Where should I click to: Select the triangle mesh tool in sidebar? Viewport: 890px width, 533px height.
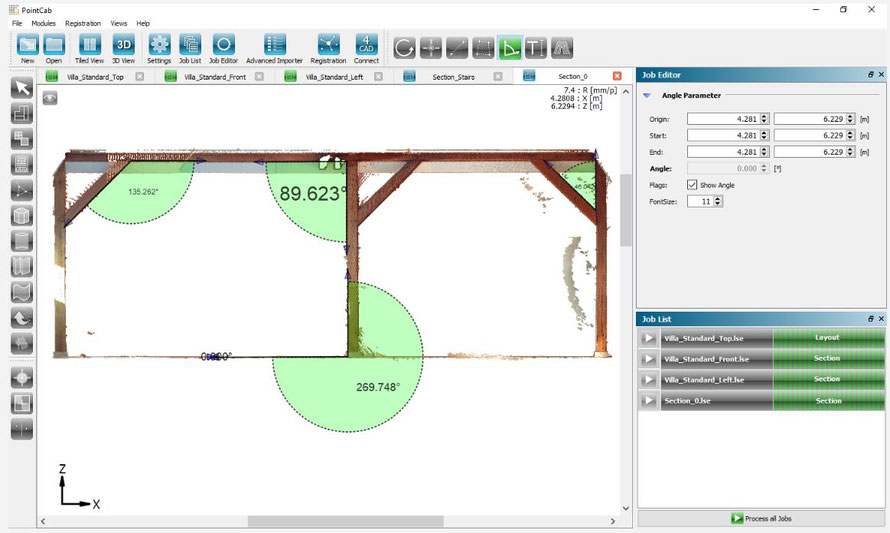(x=22, y=191)
